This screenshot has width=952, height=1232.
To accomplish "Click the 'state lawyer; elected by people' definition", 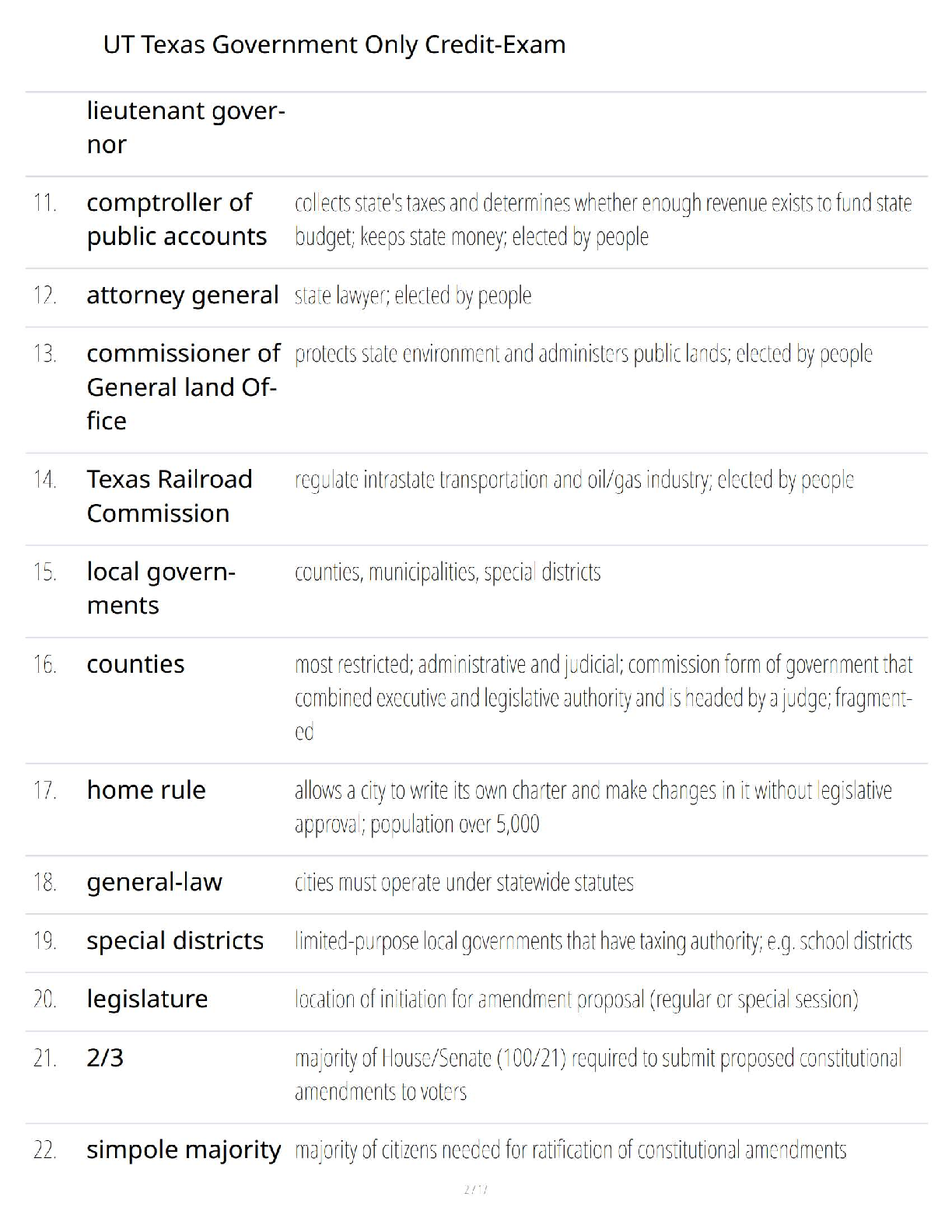I will tap(413, 296).
